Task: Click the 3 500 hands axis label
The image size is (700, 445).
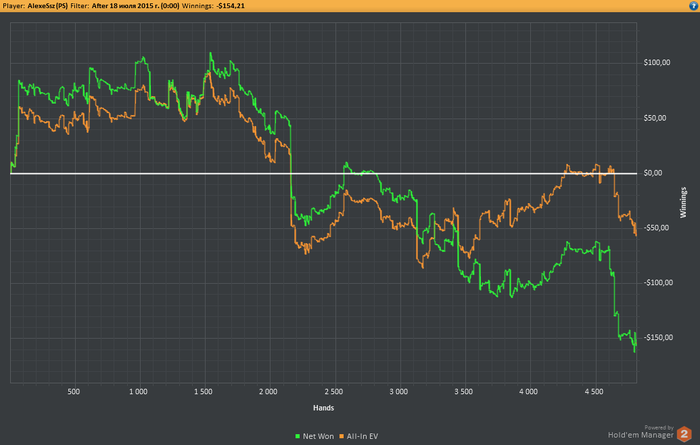Action: pos(464,391)
